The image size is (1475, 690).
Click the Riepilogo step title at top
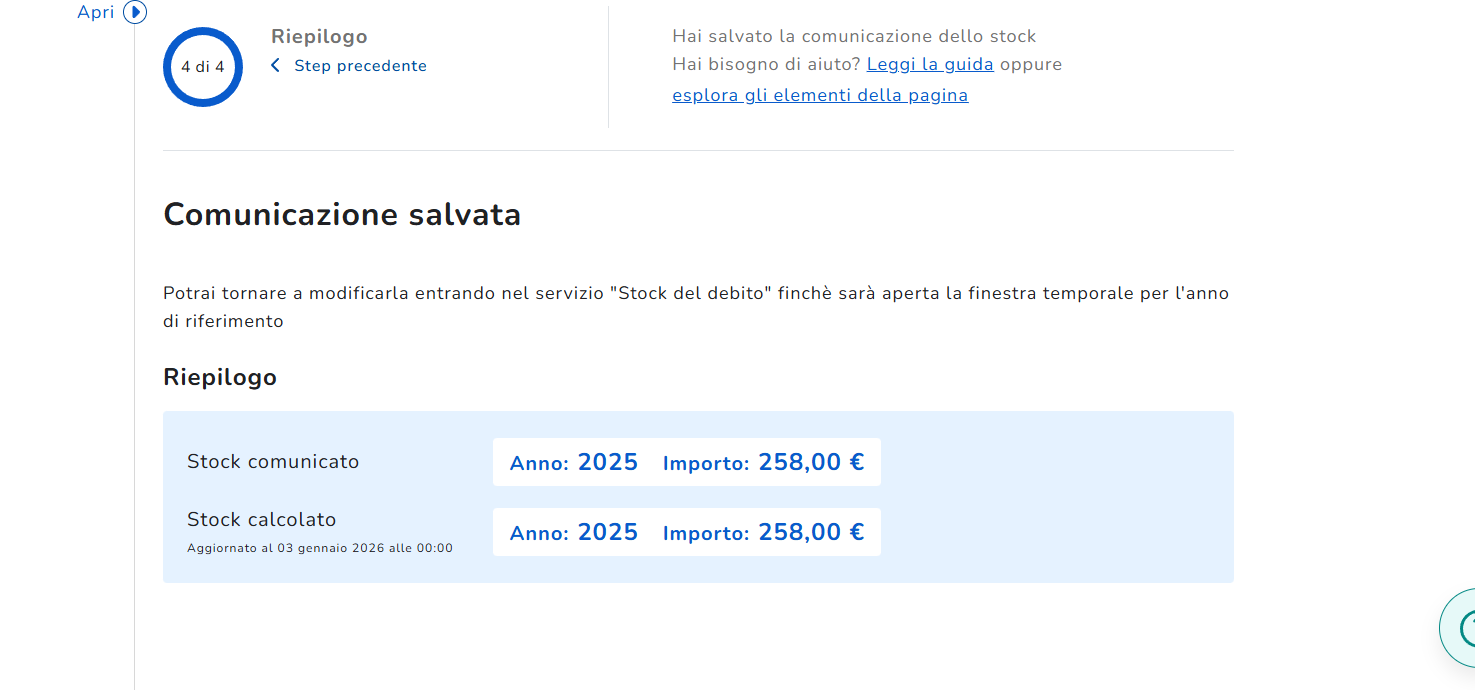(x=319, y=37)
